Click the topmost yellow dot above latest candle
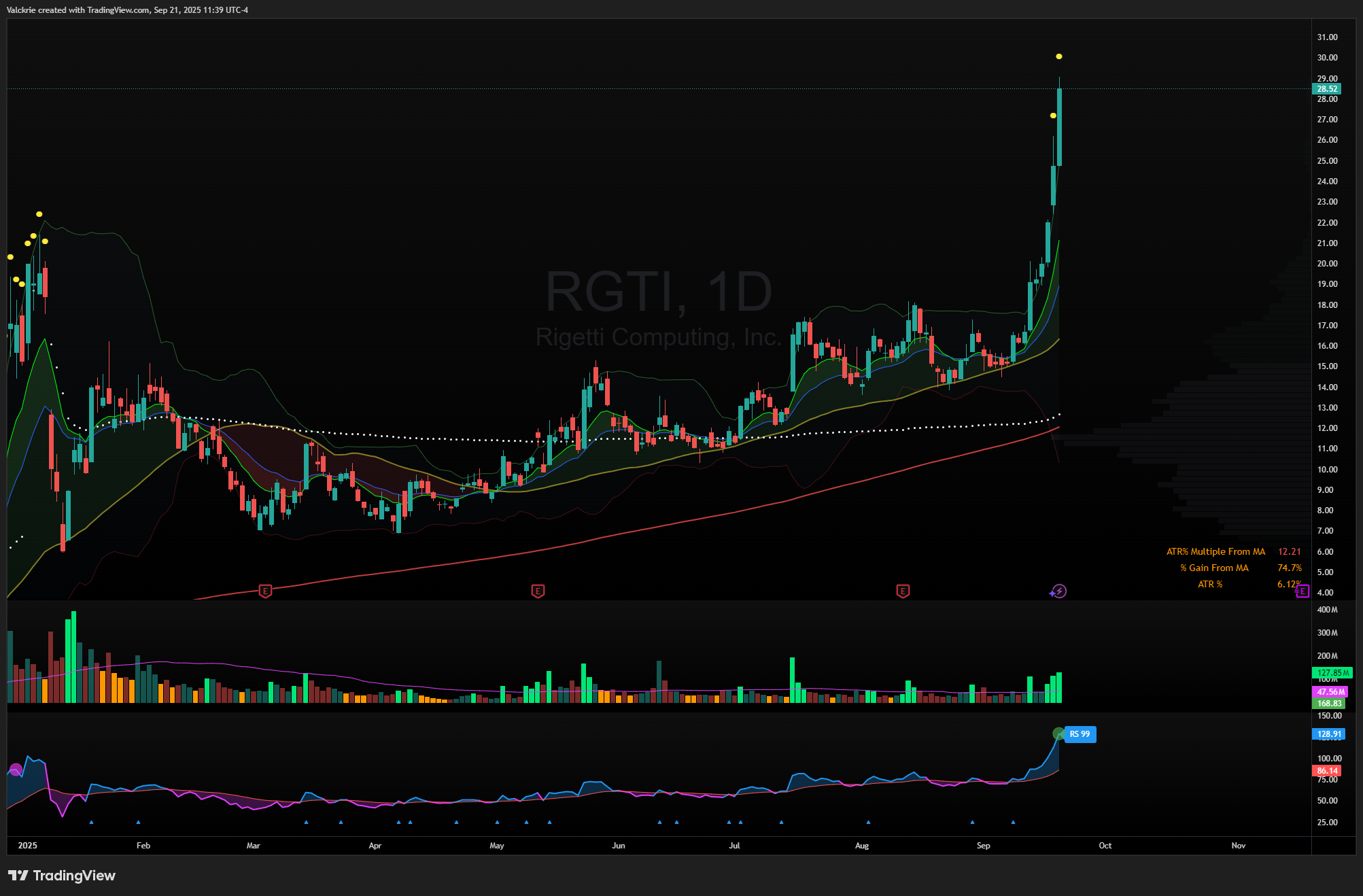 click(1059, 56)
